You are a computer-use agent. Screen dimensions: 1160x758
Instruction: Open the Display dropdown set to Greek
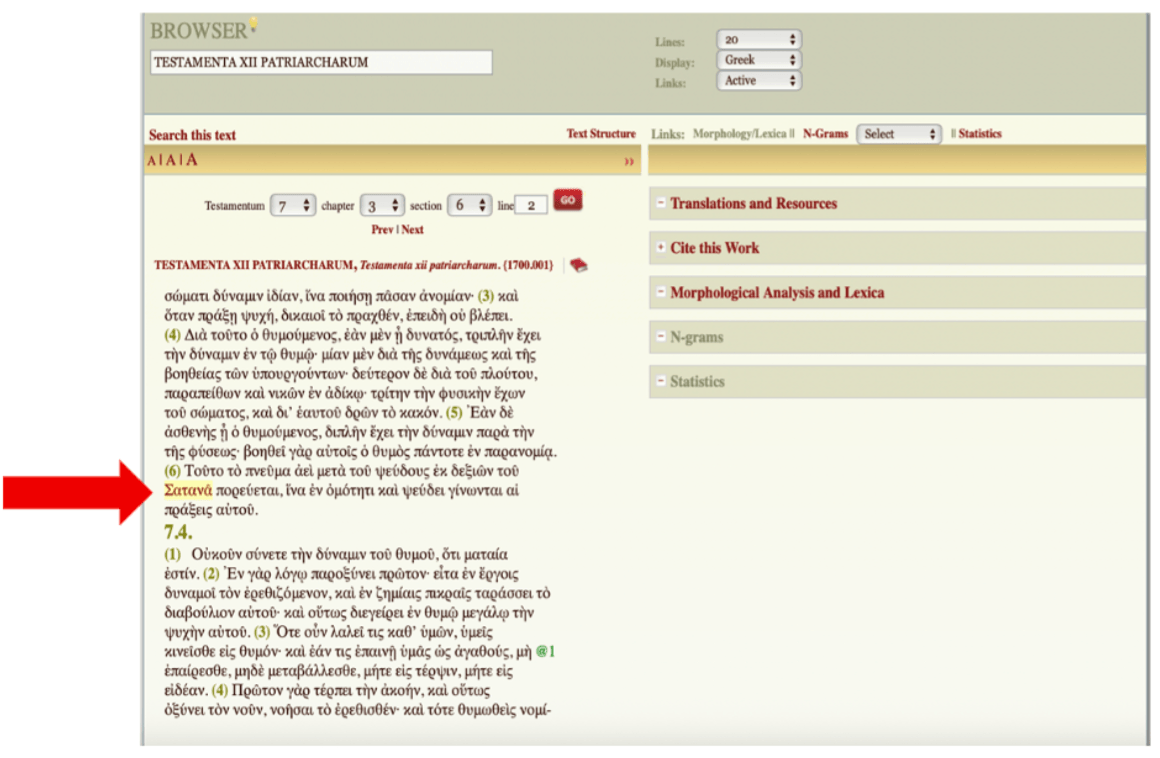pos(758,60)
